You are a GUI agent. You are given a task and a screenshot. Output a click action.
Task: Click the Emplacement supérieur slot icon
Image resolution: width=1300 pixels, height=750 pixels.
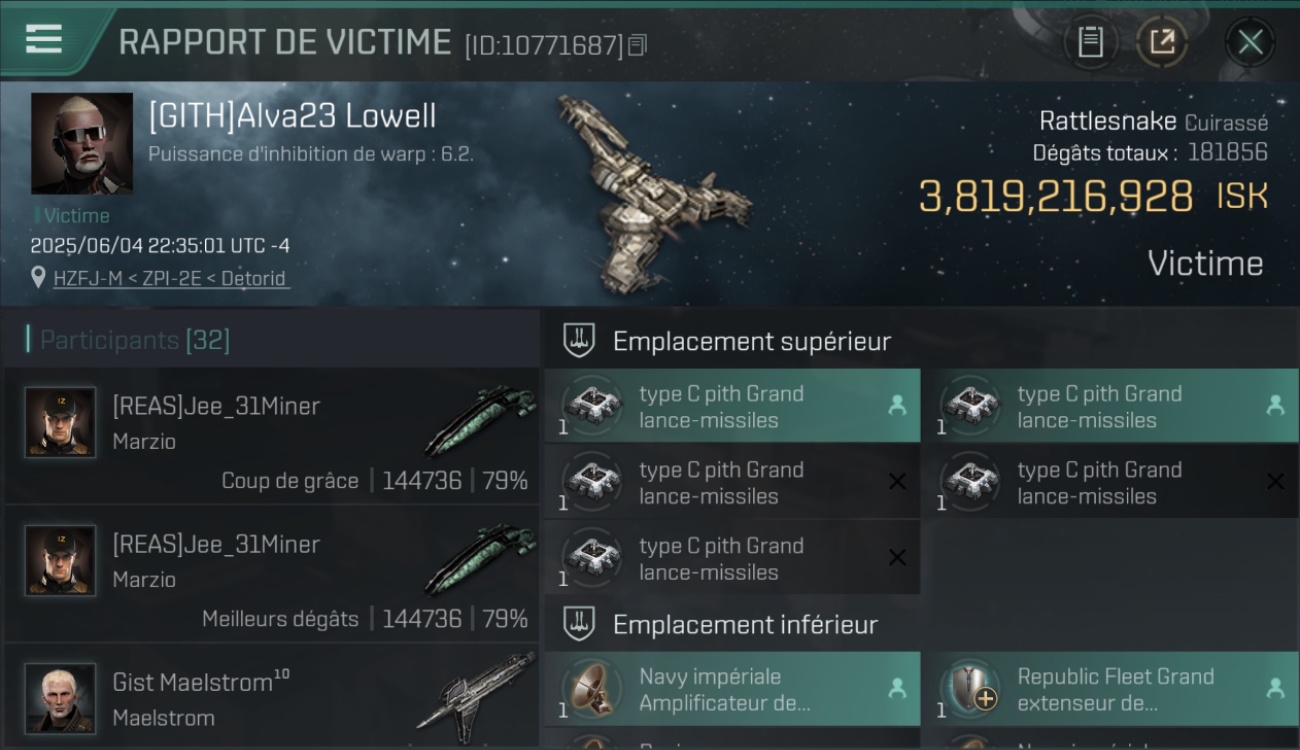[x=579, y=341]
